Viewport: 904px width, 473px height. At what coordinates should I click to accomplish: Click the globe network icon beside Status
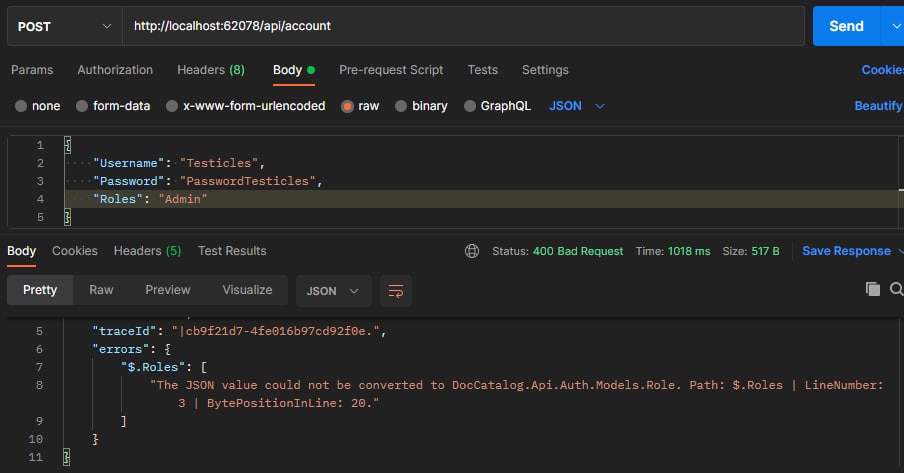[x=472, y=251]
